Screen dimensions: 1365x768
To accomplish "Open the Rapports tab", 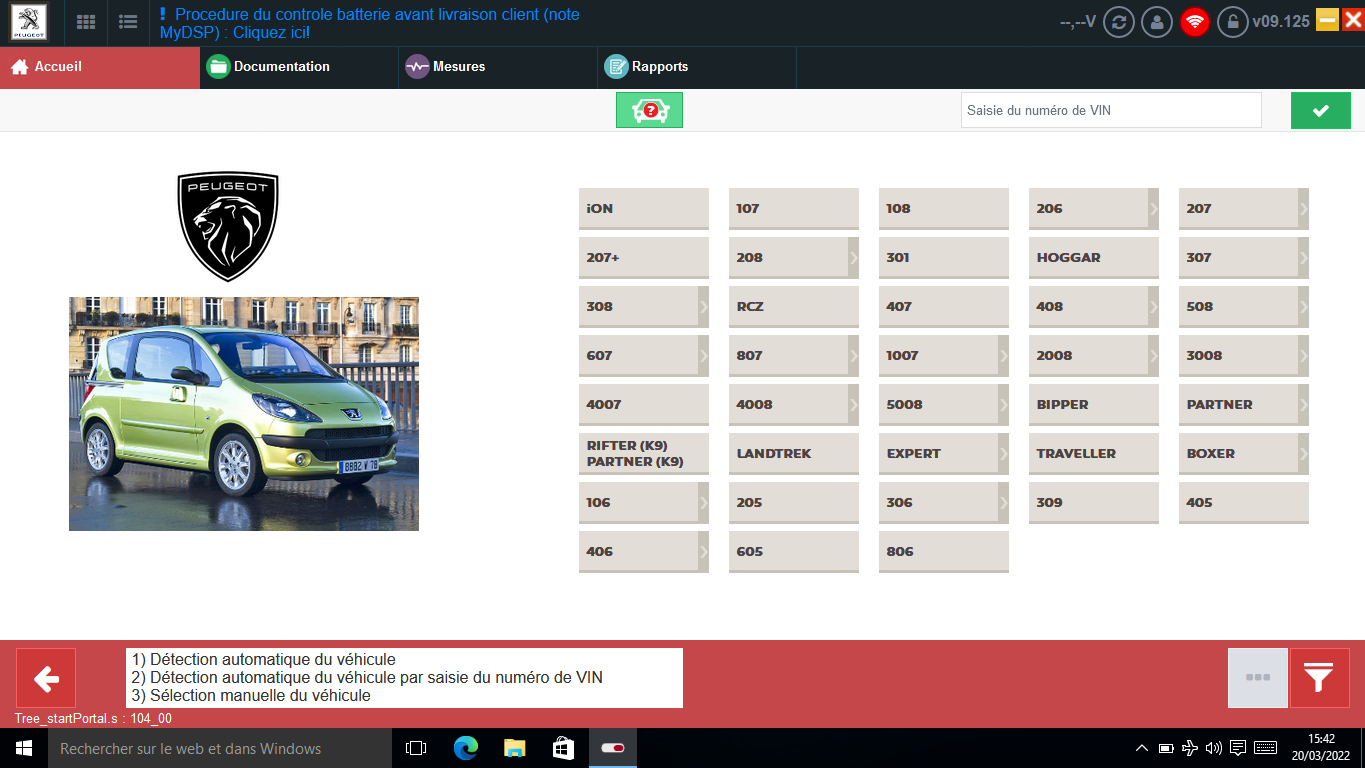I will tap(697, 67).
